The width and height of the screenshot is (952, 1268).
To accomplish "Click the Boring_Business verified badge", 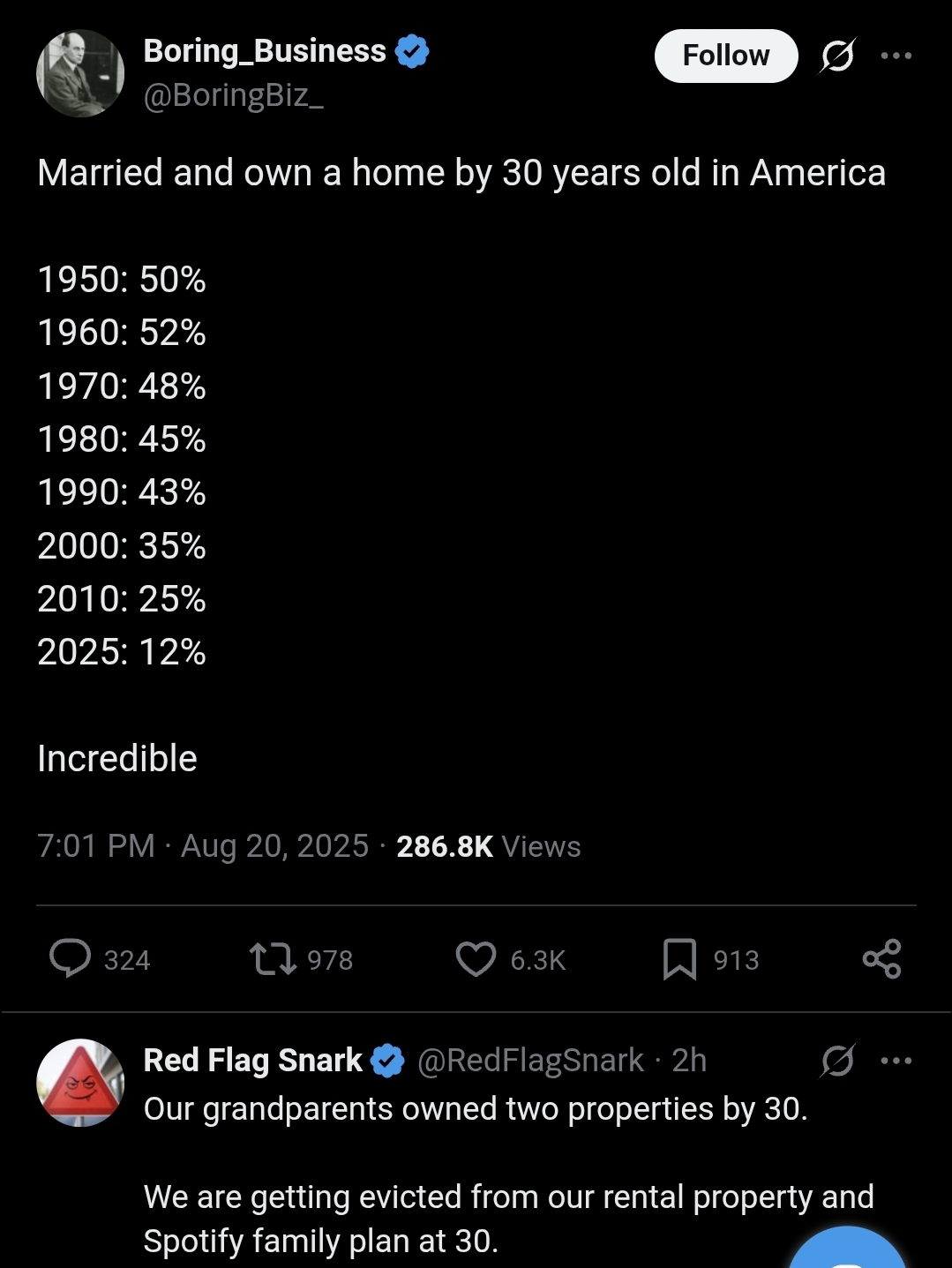I will (412, 51).
